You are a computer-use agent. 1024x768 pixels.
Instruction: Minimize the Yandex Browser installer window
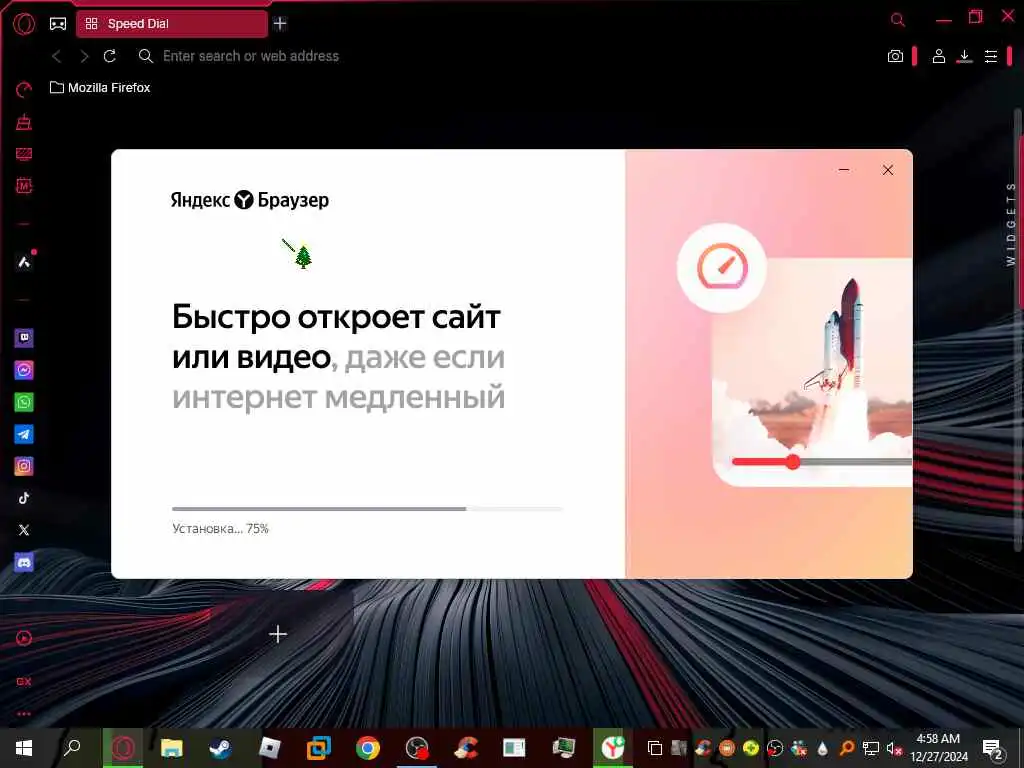(x=844, y=170)
